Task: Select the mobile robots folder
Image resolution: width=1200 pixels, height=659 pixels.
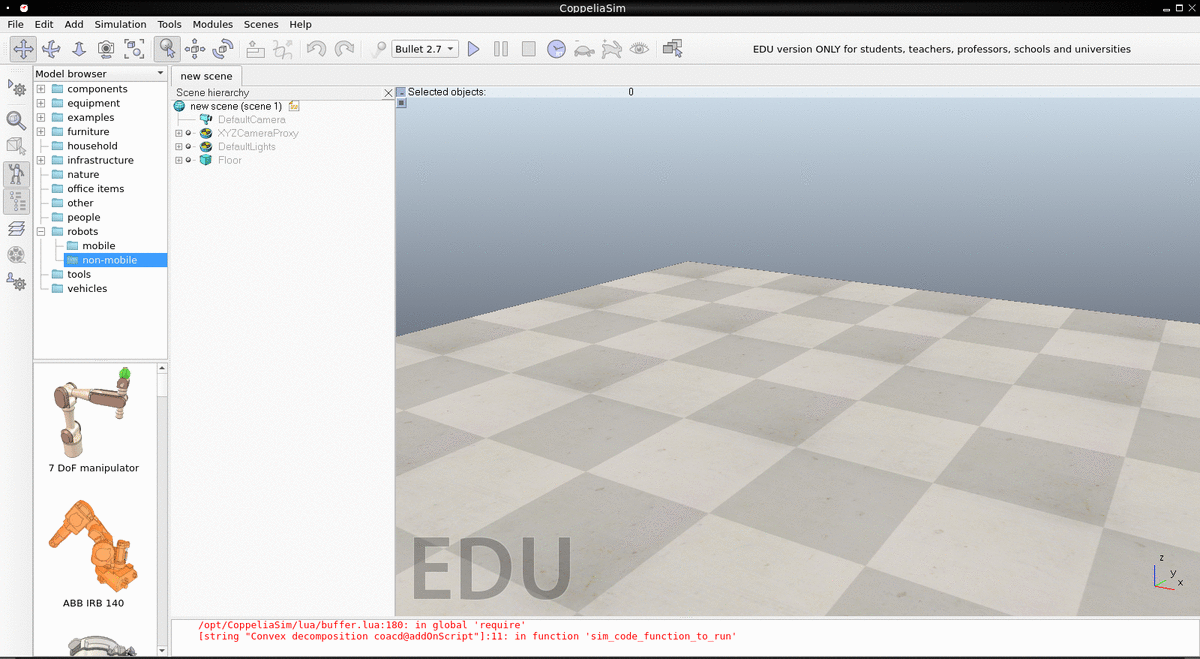Action: click(x=98, y=246)
